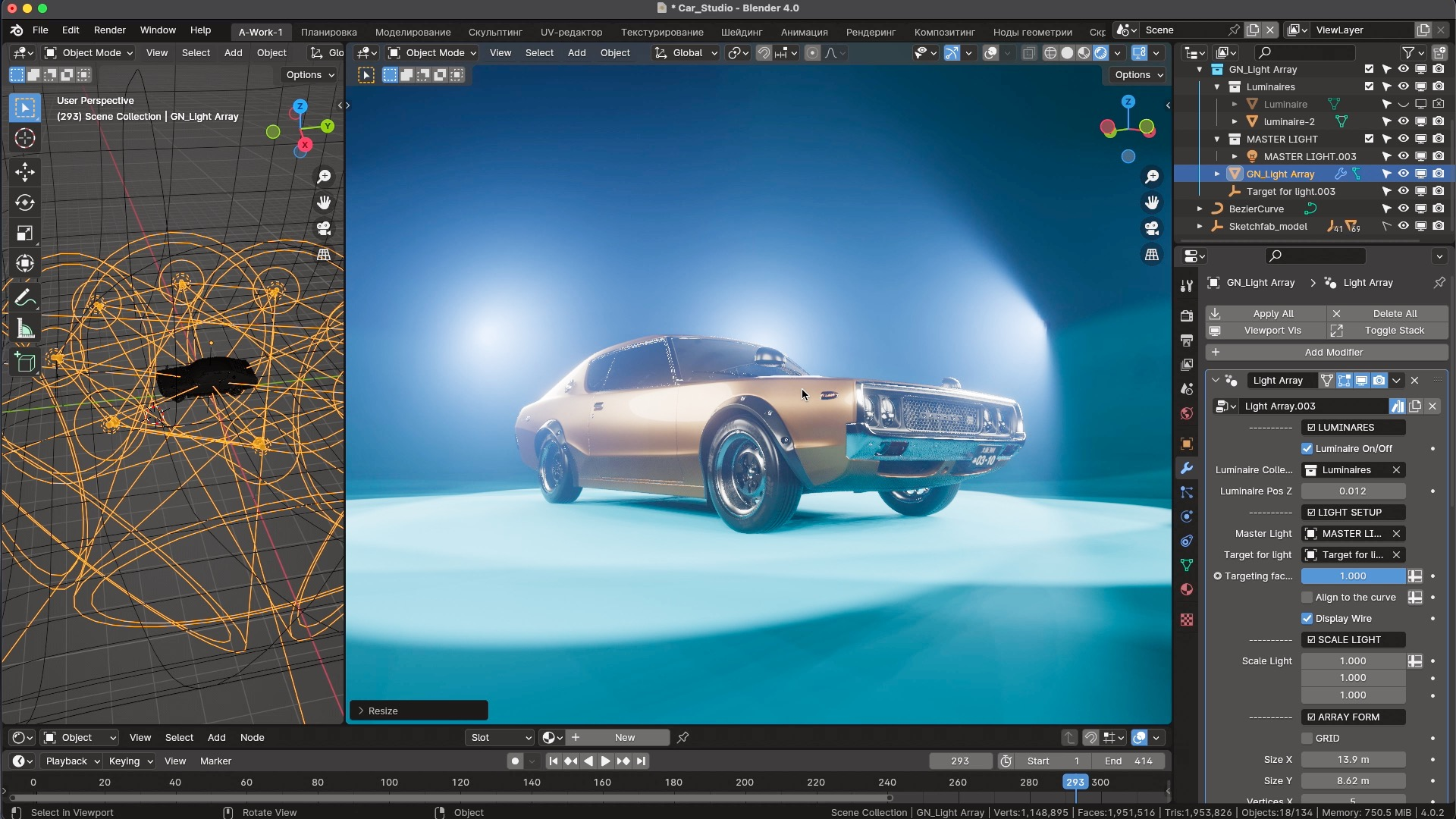Click the Targeting factor slider
Screen dimensions: 1456x819
point(1353,576)
